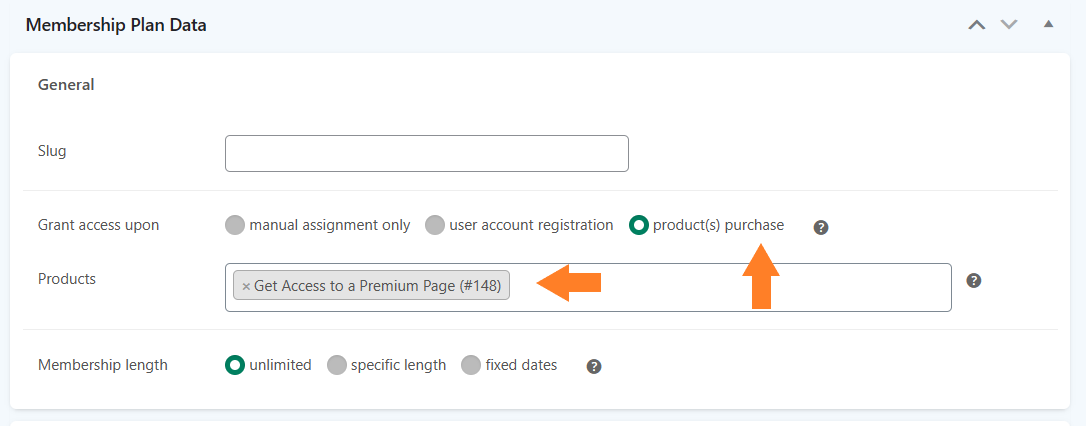This screenshot has width=1086, height=426.
Task: Click the General section heading
Action: [66, 85]
